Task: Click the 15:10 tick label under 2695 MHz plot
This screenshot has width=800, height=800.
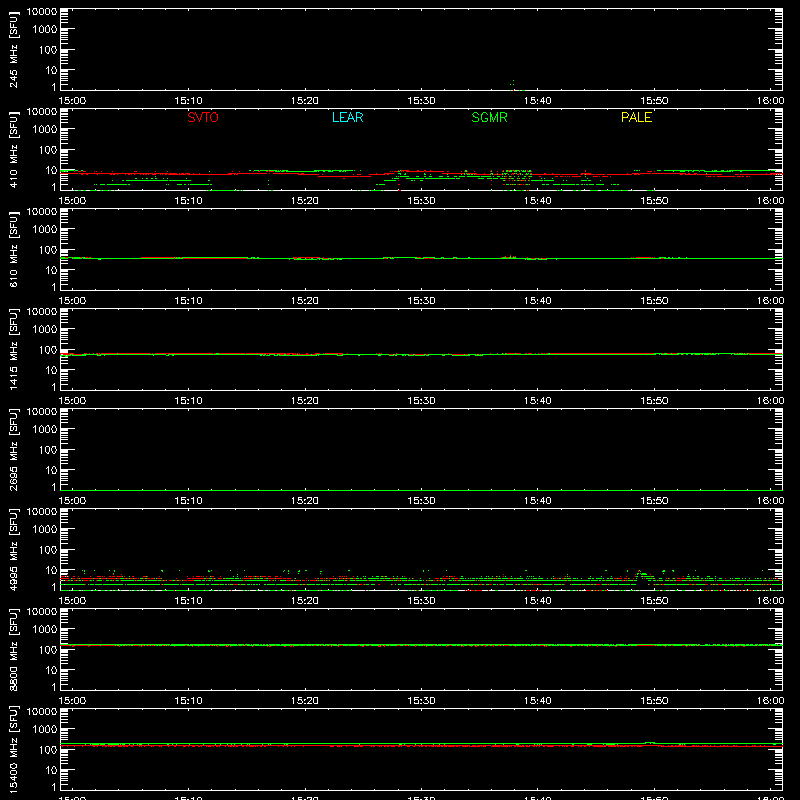Action: pyautogui.click(x=188, y=501)
